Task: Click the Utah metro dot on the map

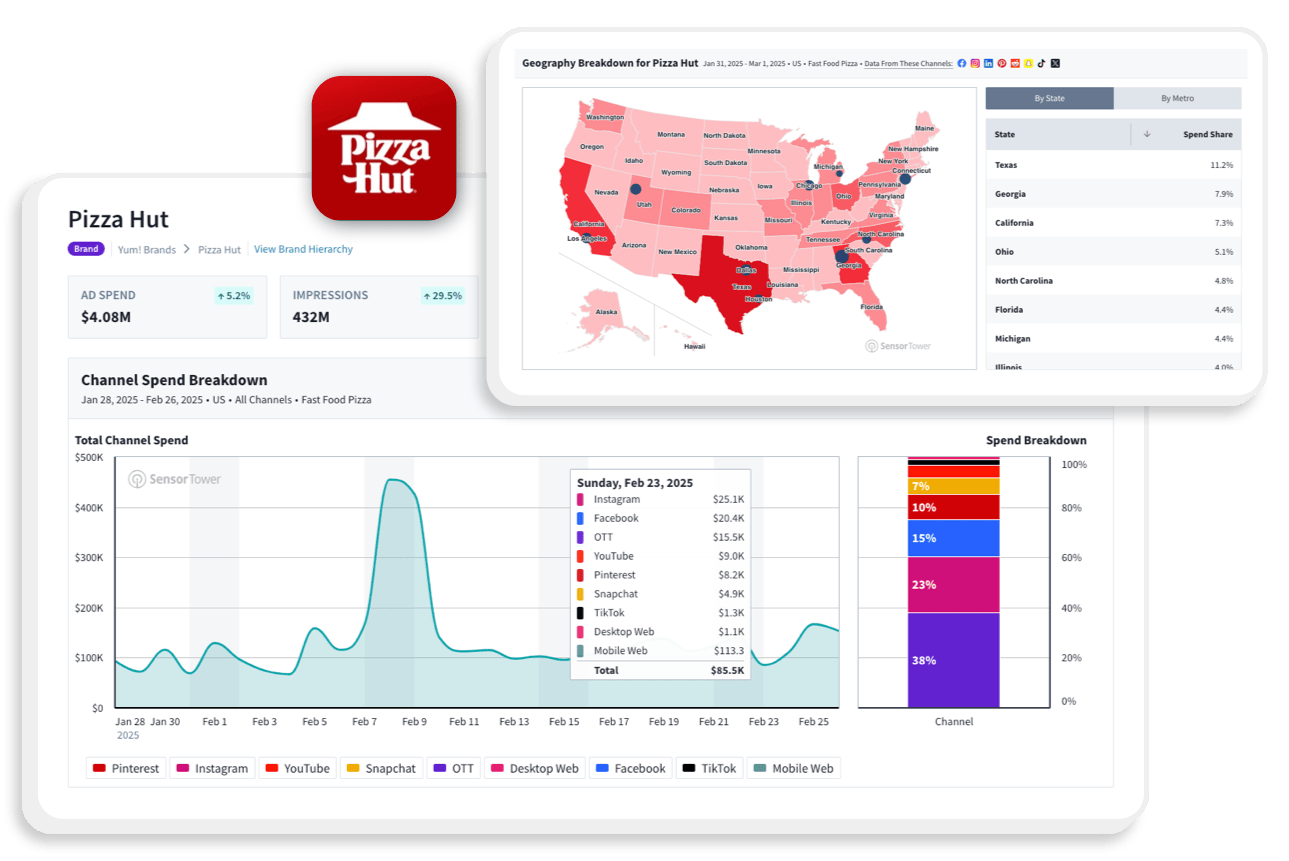Action: coord(635,189)
